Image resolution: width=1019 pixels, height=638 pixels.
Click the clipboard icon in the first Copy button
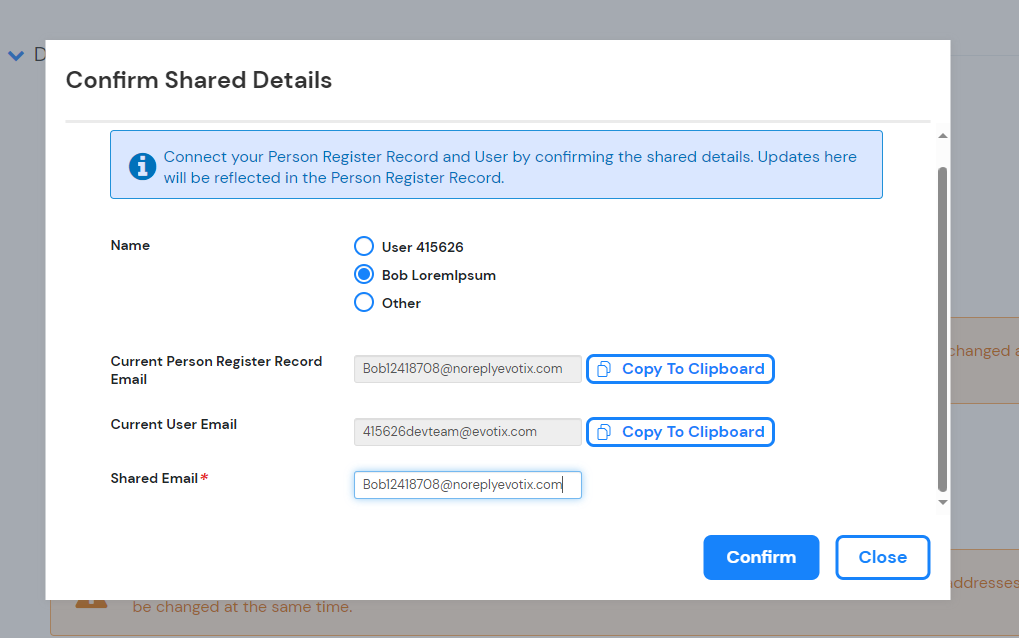tap(602, 369)
